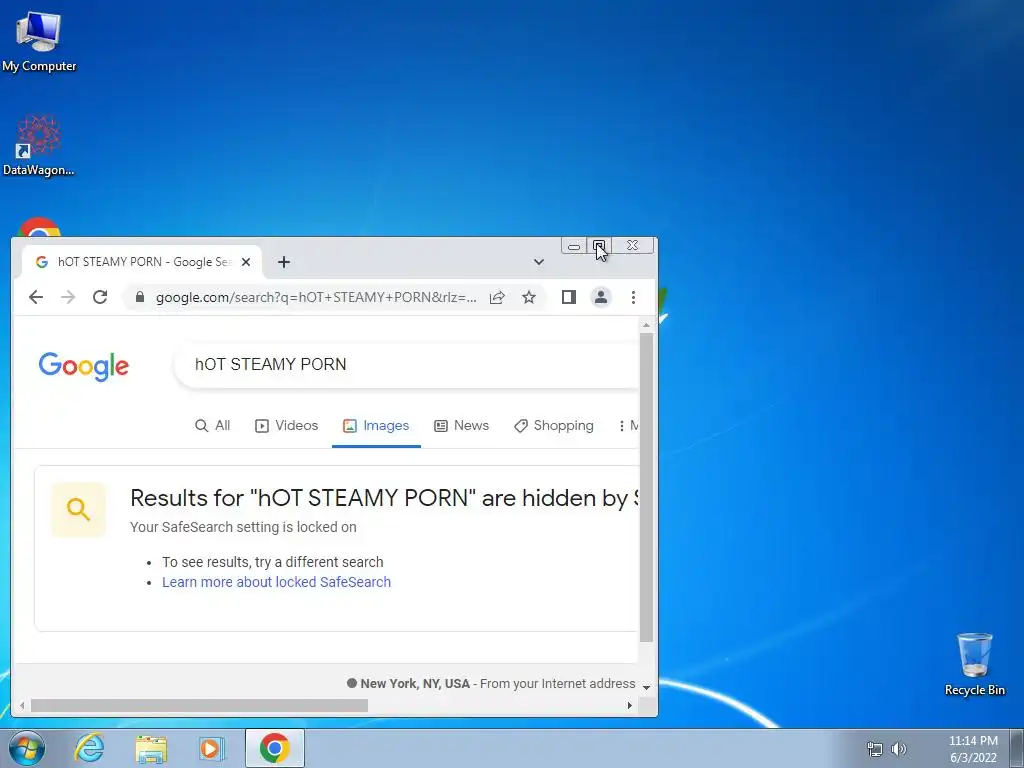This screenshot has width=1024, height=768.
Task: Click the yellow magnifier SafeSearch icon
Action: (78, 509)
